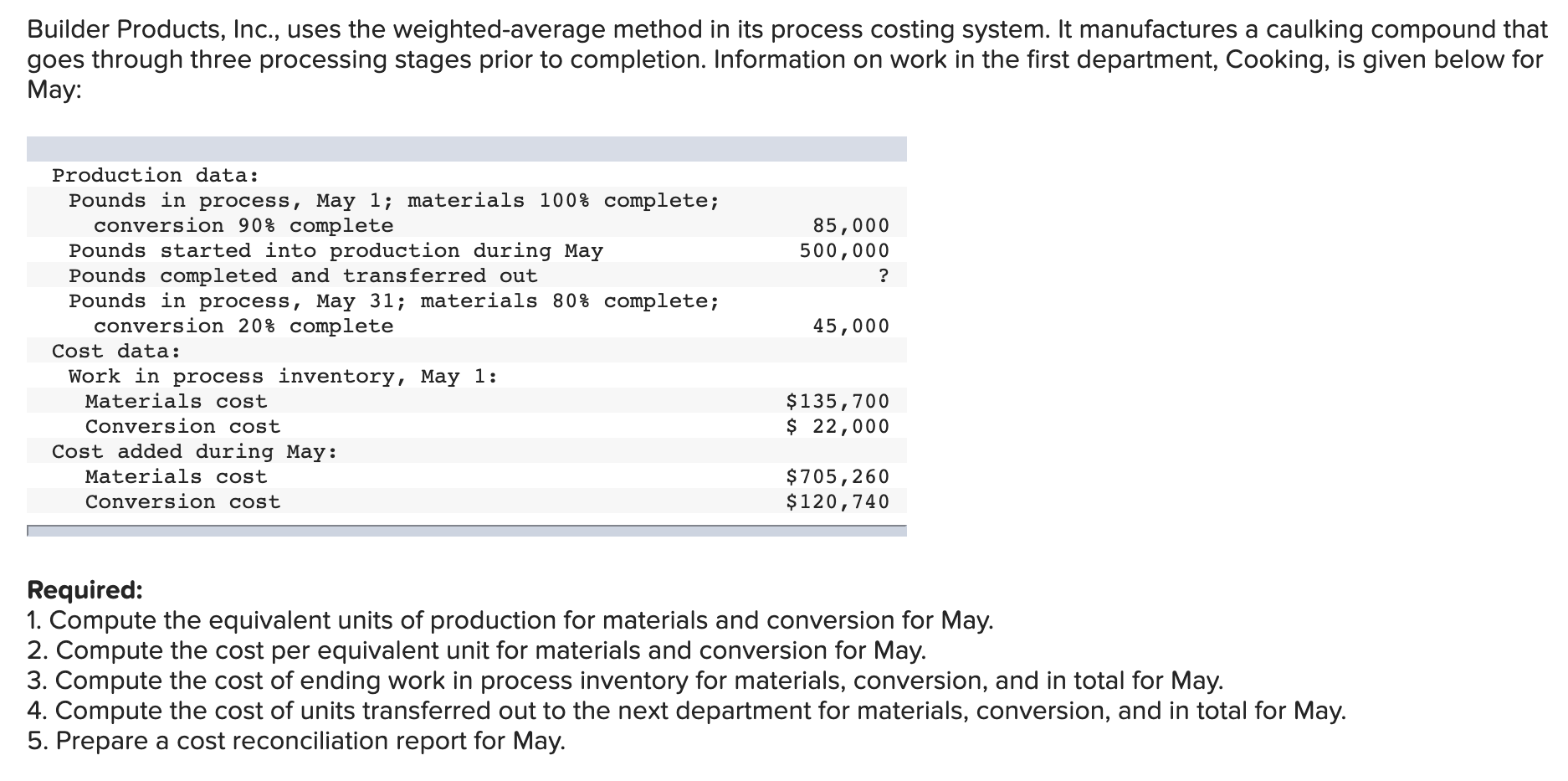Screen dimensions: 1568x781
Task: Select the $135,700 materials cost
Action: pos(838,401)
